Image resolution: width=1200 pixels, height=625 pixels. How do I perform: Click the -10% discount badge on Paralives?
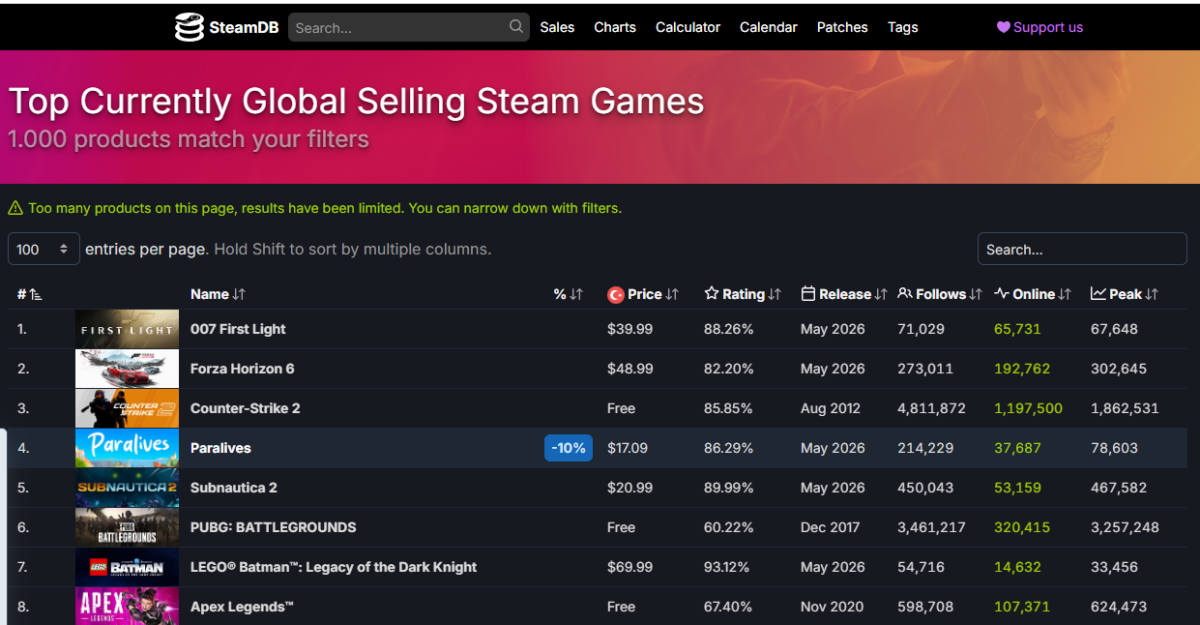coord(569,448)
